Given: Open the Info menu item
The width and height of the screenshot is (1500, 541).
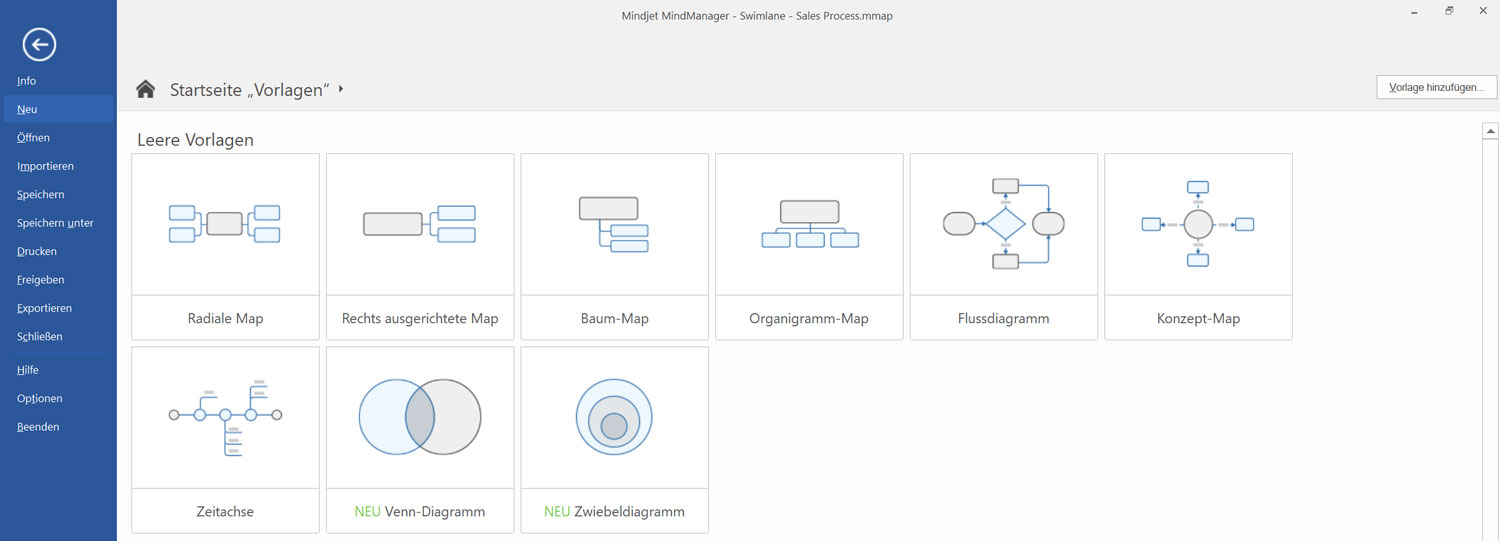Looking at the screenshot, I should (27, 81).
